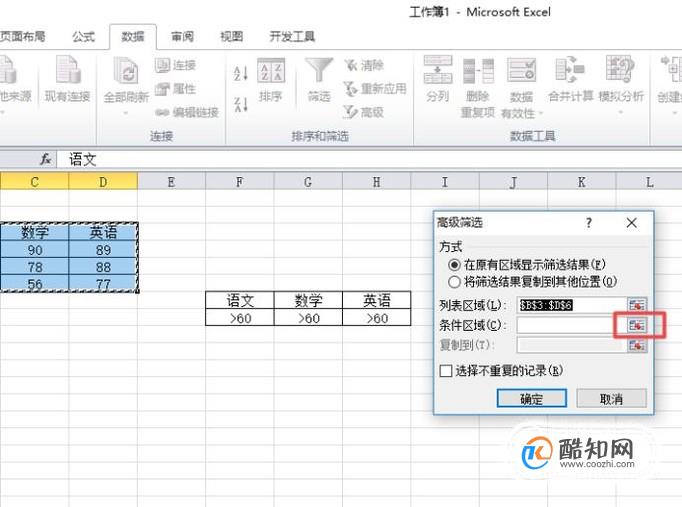Close the Advanced Filter dialog
Image resolution: width=682 pixels, height=507 pixels.
point(632,223)
